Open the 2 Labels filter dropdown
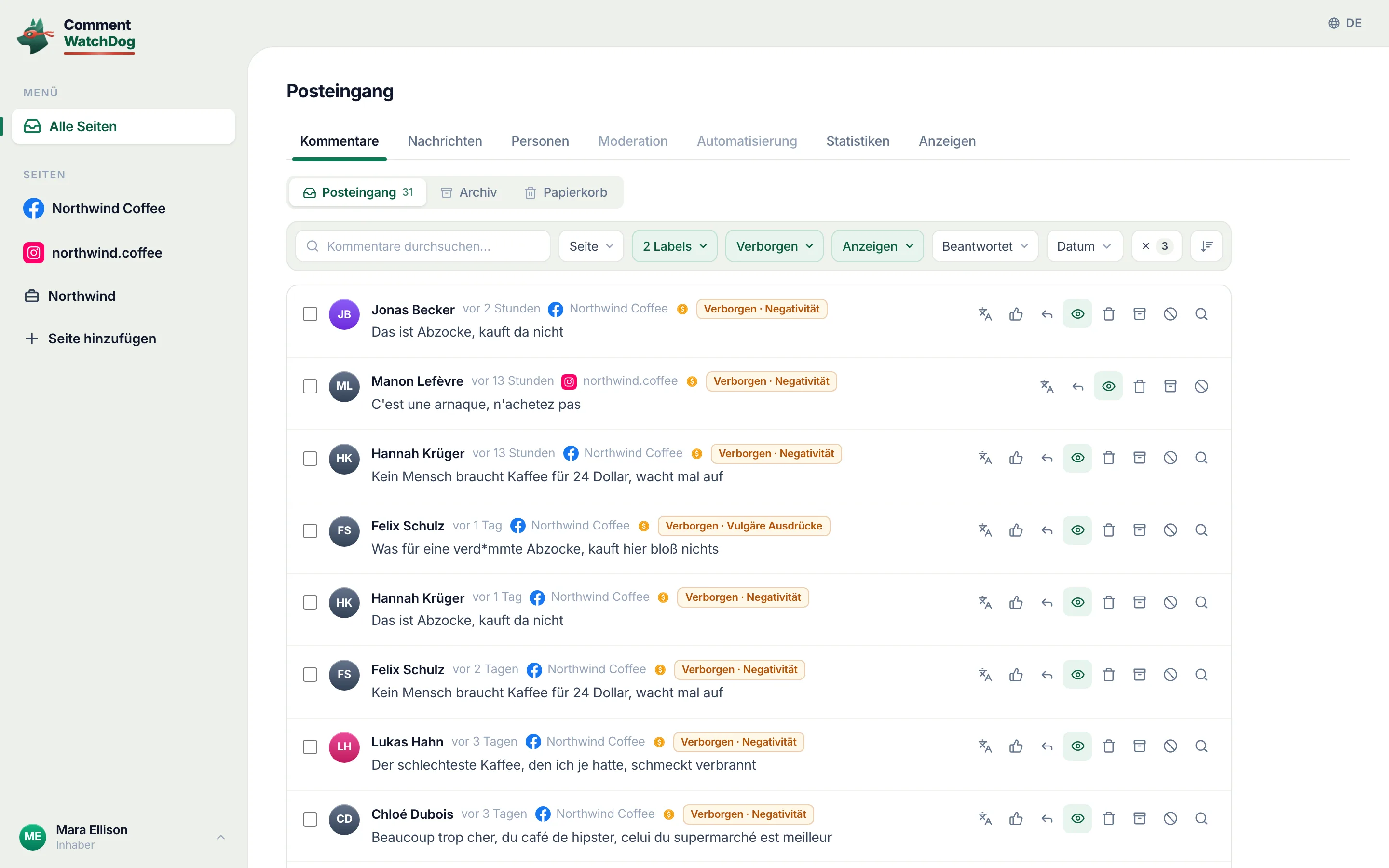 [674, 246]
